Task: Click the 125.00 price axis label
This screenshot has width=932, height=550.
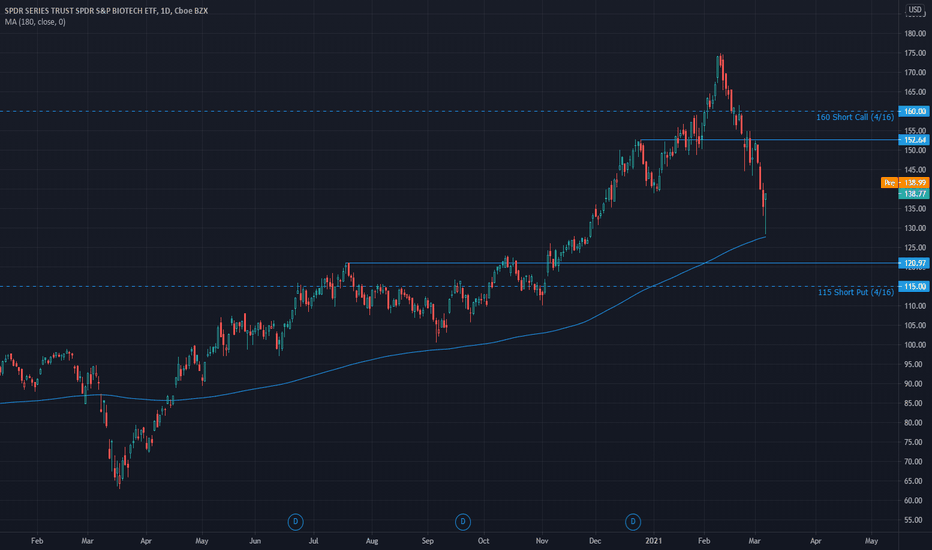Action: coord(915,247)
